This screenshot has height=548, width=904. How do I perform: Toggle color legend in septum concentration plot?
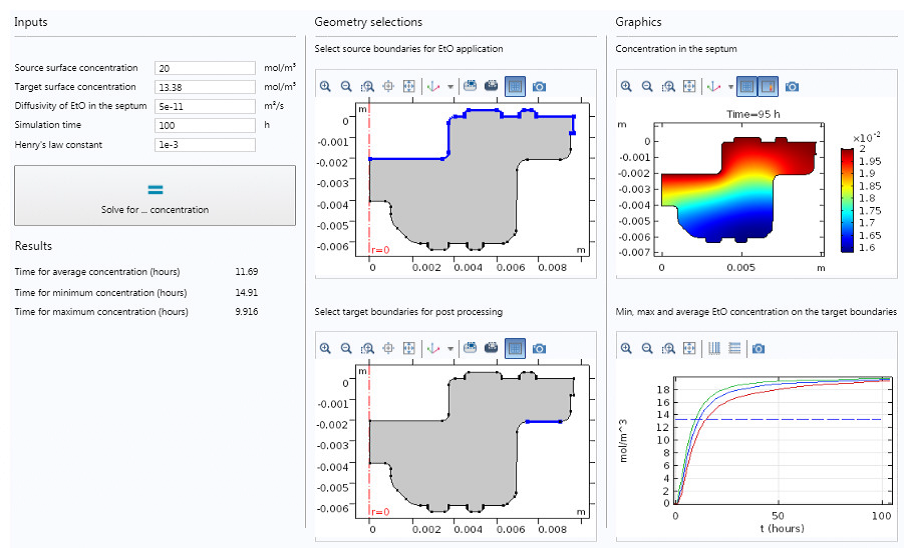pyautogui.click(x=767, y=87)
